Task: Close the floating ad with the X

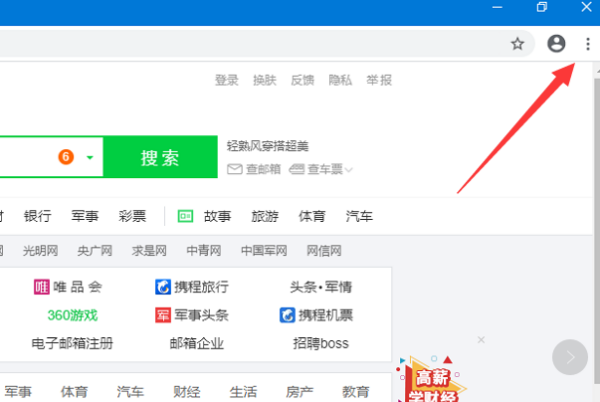Action: 481,340
